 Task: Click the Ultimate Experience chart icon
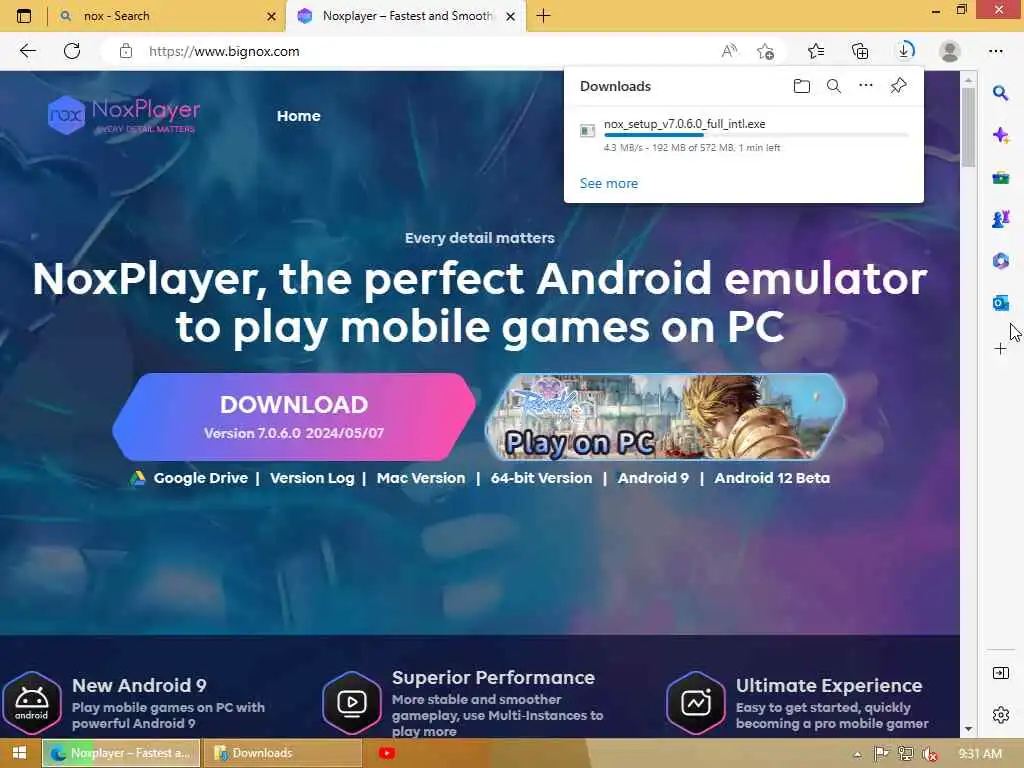coord(696,703)
